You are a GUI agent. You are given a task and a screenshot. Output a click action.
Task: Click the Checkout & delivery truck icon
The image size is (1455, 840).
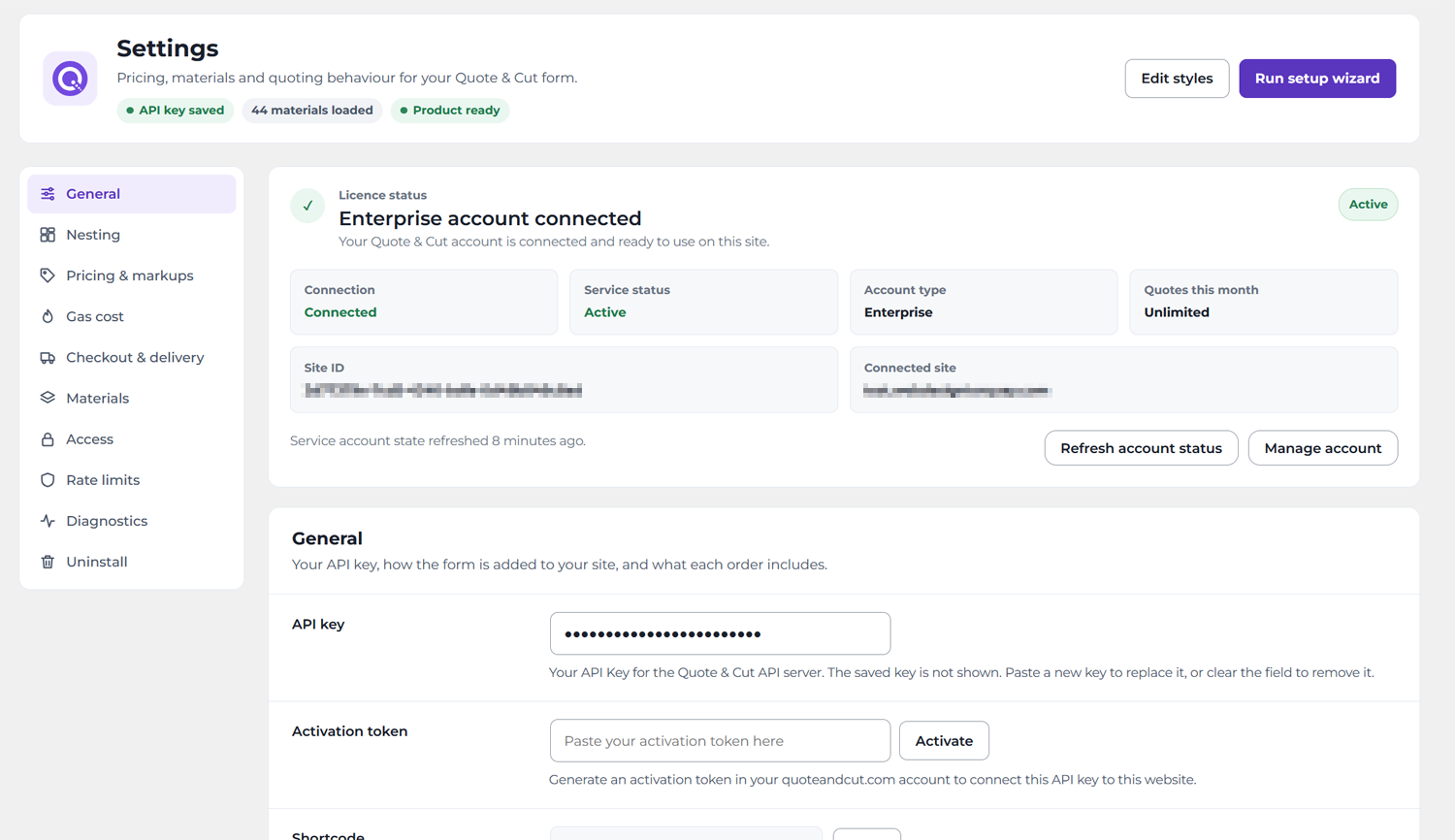point(48,357)
